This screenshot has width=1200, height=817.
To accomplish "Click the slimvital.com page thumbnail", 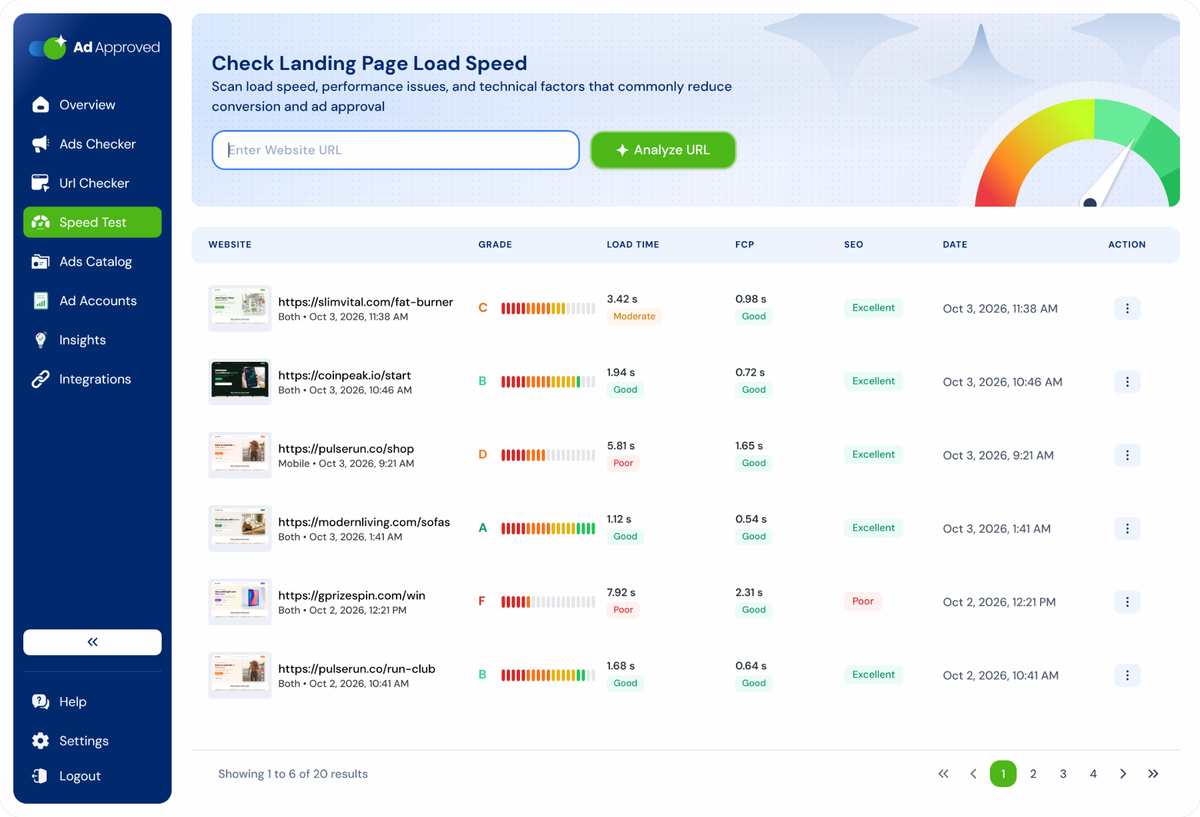I will coord(240,309).
